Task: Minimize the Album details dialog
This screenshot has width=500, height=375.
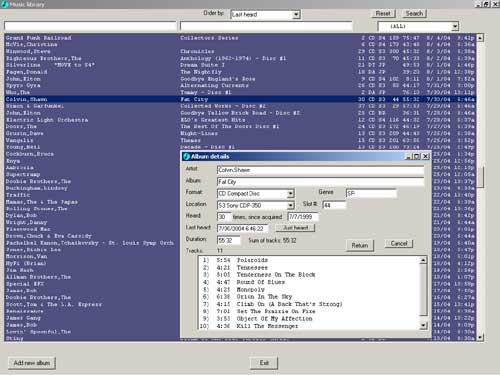Action: pos(409,156)
